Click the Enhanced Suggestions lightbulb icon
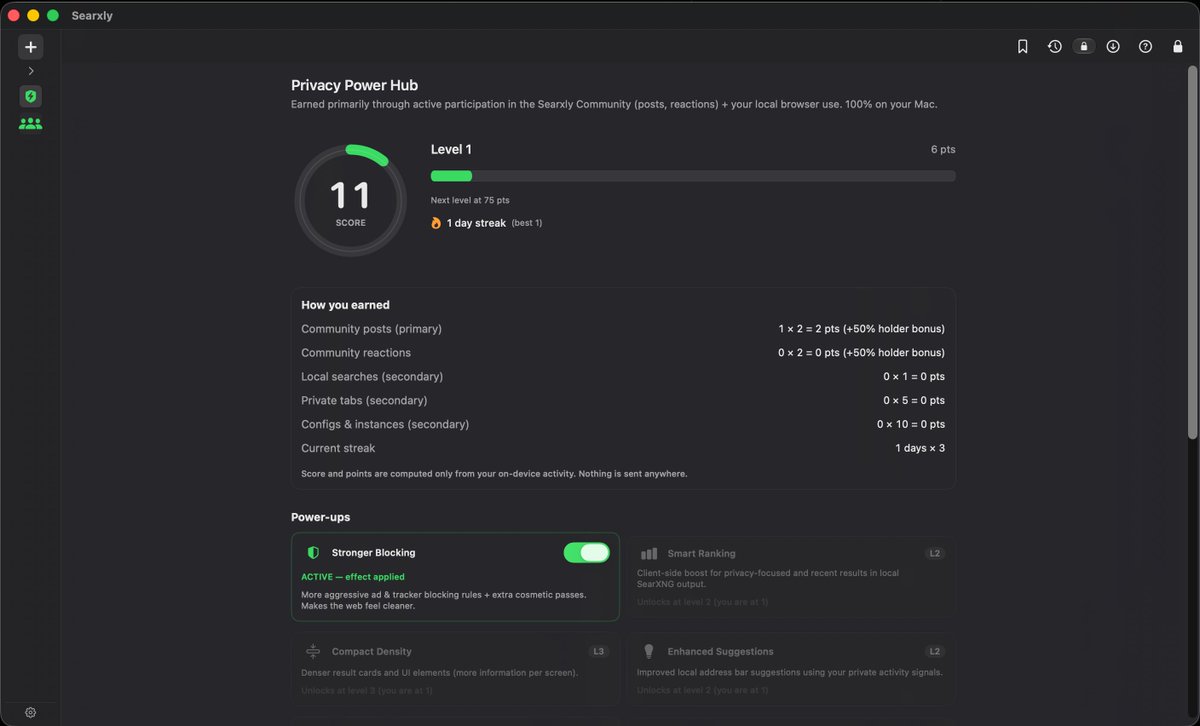Image resolution: width=1200 pixels, height=726 pixels. (649, 651)
